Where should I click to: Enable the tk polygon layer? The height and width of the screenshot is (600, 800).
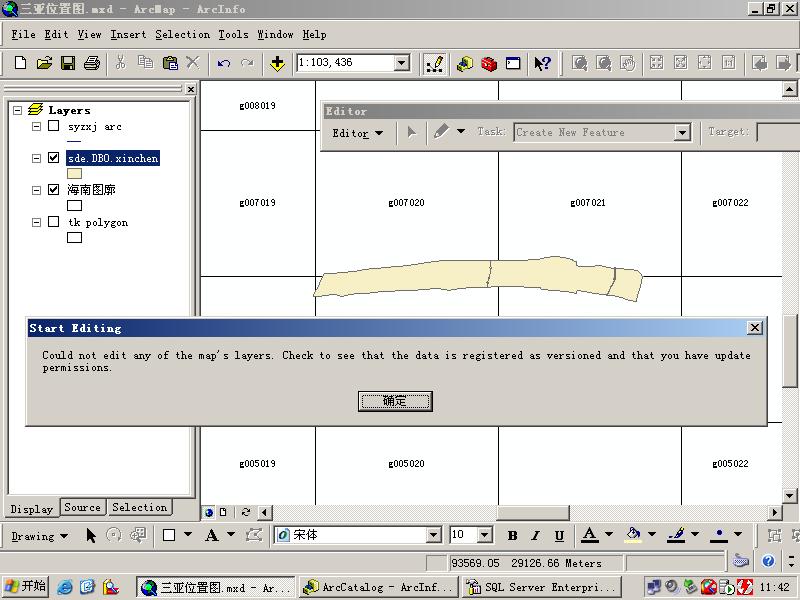tap(54, 221)
